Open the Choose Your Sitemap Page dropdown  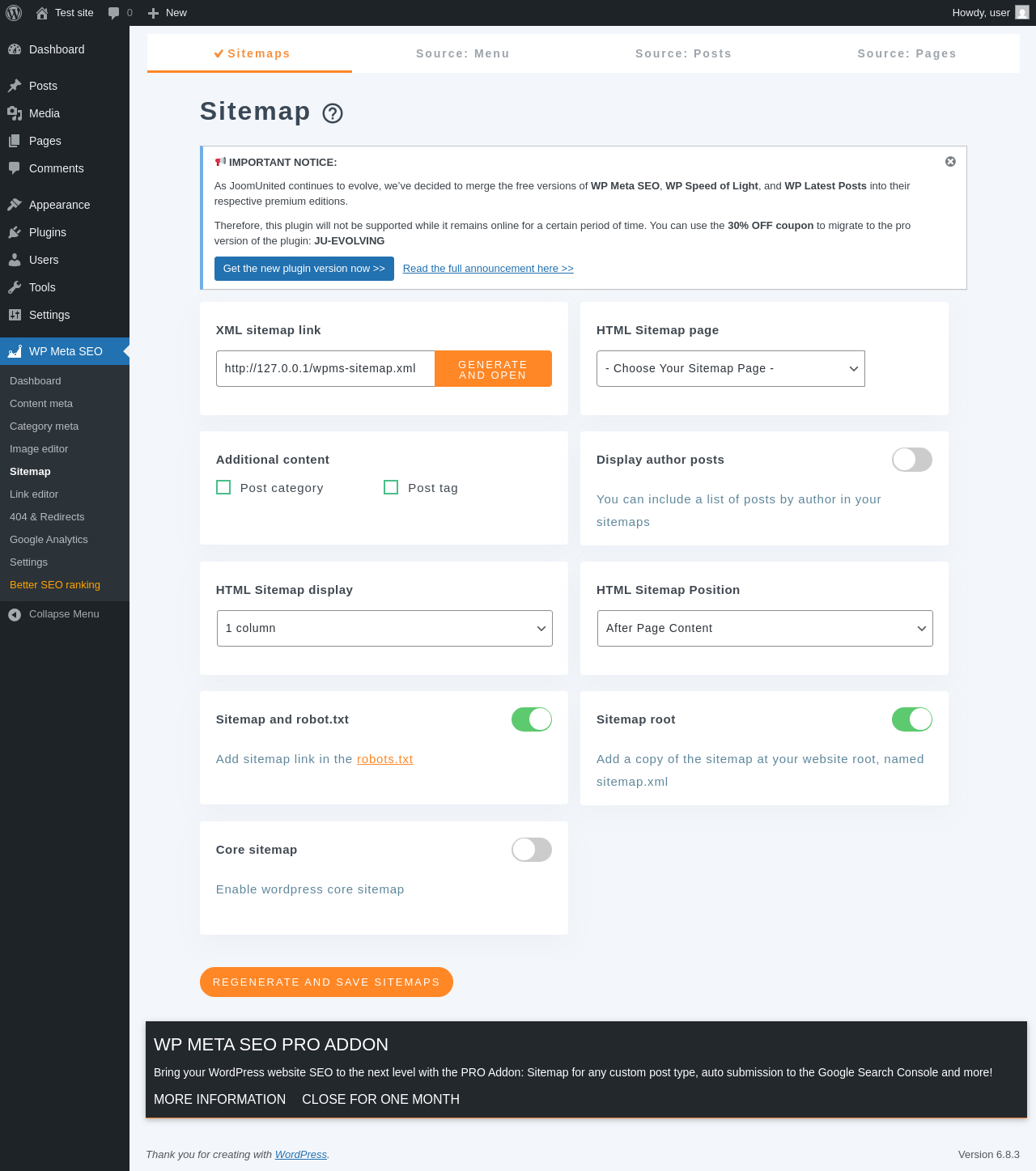[731, 368]
